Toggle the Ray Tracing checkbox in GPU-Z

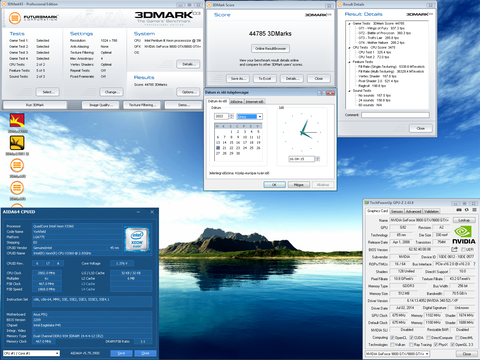(411, 344)
